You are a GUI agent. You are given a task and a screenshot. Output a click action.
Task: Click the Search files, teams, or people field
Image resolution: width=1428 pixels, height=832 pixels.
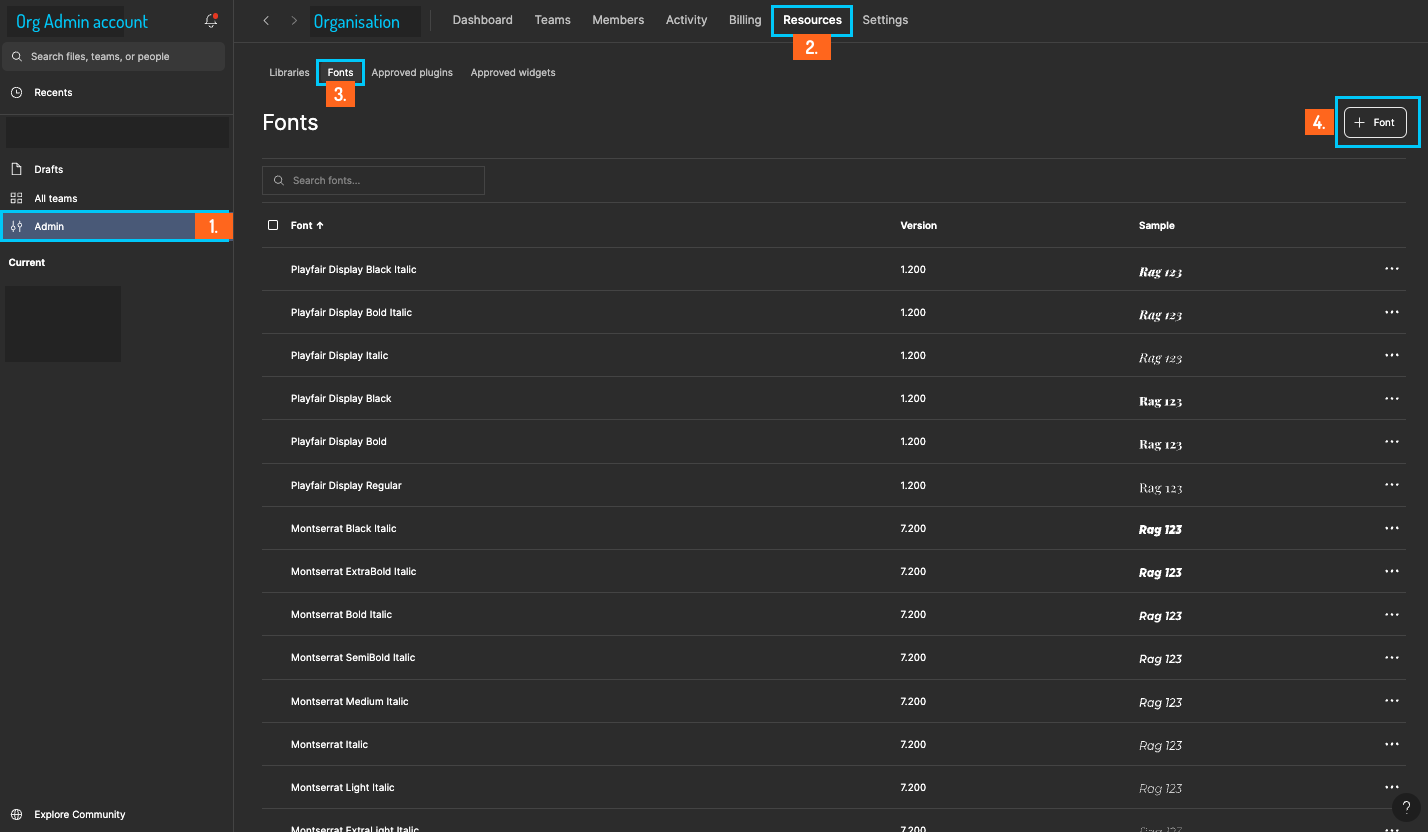coord(114,57)
